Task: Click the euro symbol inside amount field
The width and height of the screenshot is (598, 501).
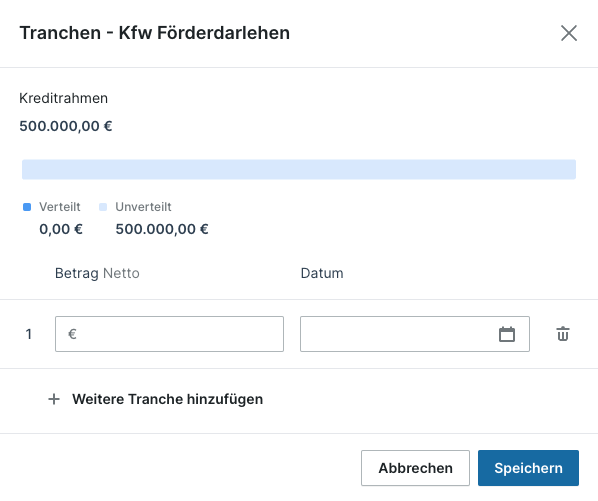Action: pyautogui.click(x=72, y=334)
